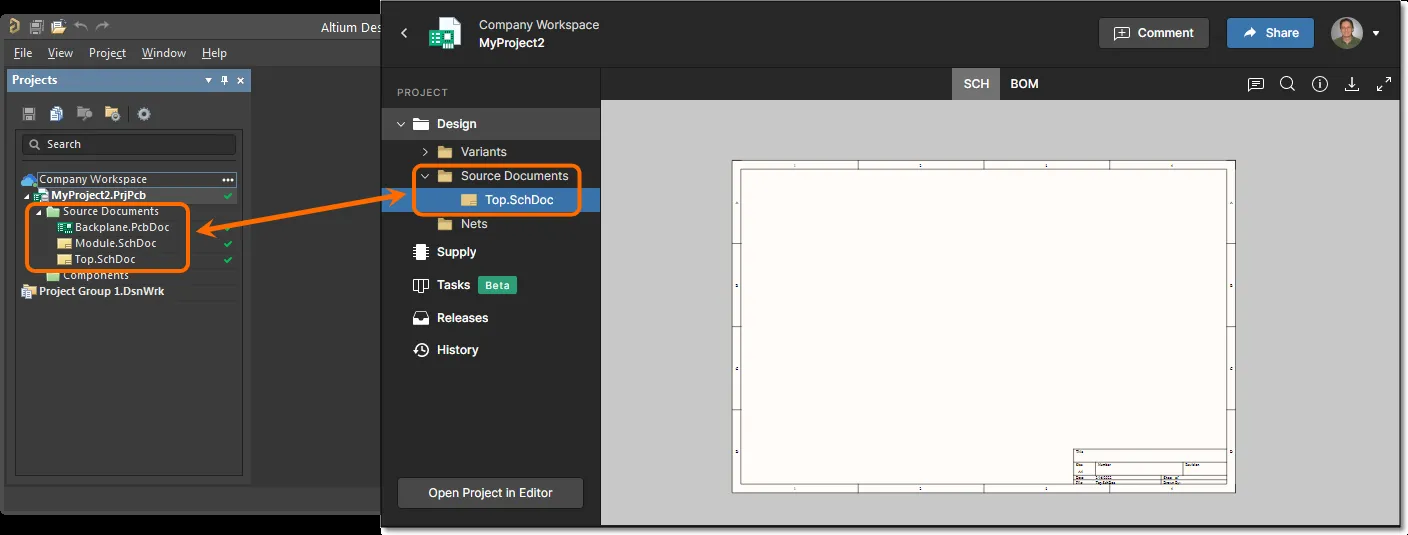Open the File menu
Screen dimensions: 1408x535
click(x=23, y=53)
